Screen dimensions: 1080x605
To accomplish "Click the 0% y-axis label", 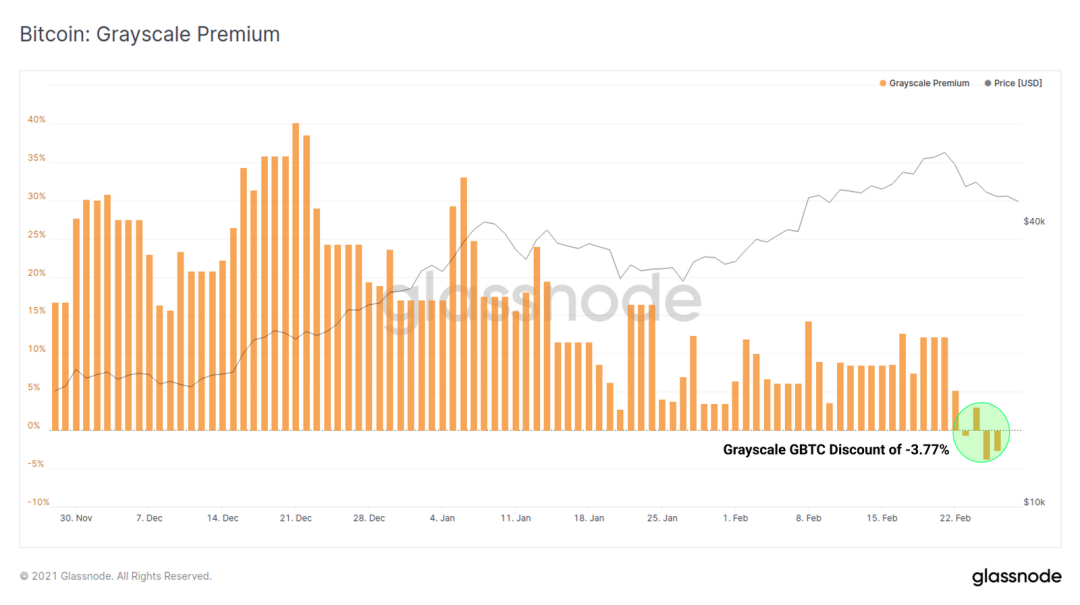I will pyautogui.click(x=34, y=426).
